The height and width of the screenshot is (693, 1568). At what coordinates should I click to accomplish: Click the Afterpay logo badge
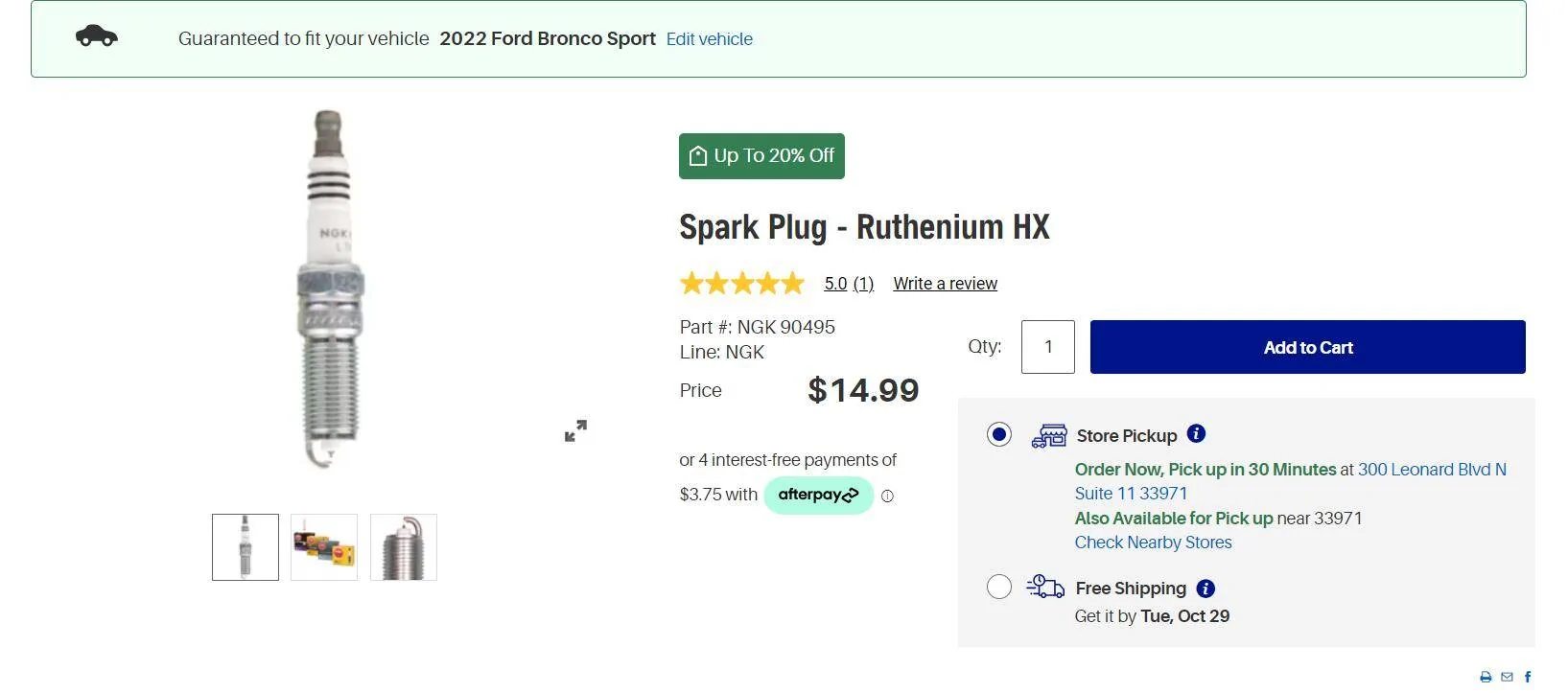pos(817,495)
